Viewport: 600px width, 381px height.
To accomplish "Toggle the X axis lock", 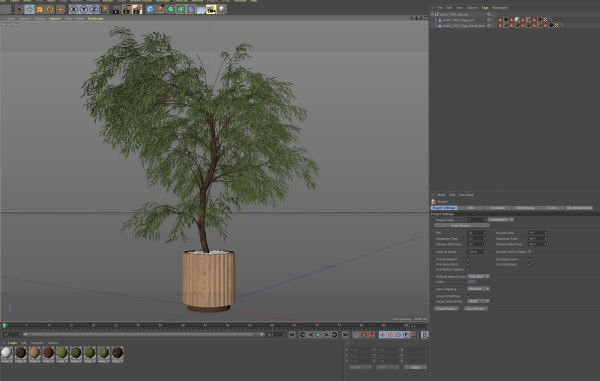I will [x=73, y=9].
